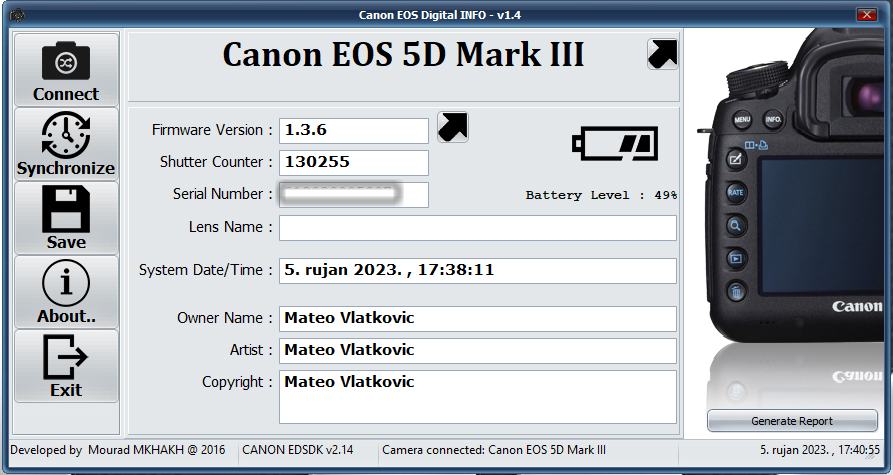Click the 'Copyright :' label
893x475 pixels.
(237, 382)
